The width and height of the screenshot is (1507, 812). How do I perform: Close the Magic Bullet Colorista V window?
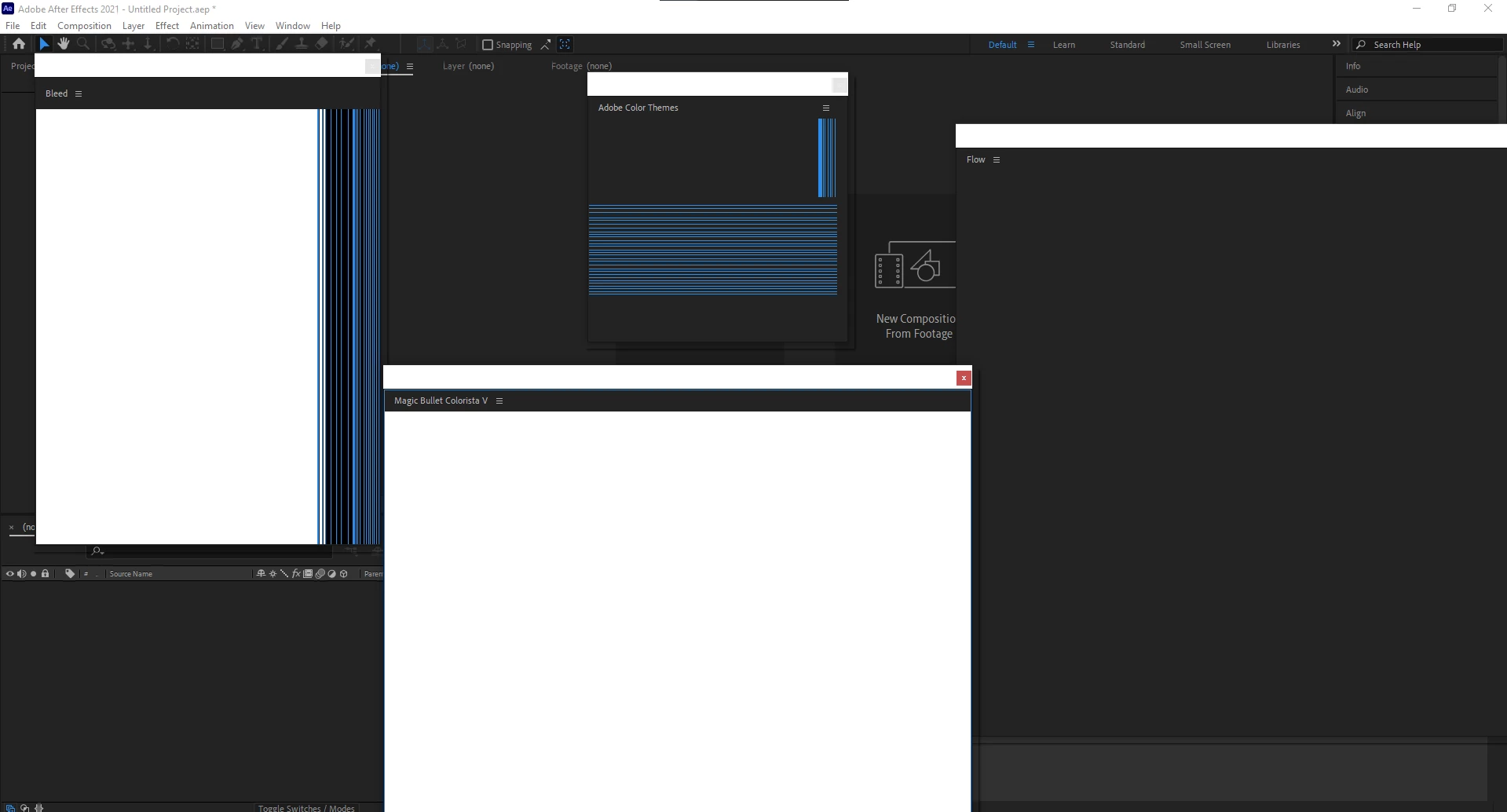point(964,378)
